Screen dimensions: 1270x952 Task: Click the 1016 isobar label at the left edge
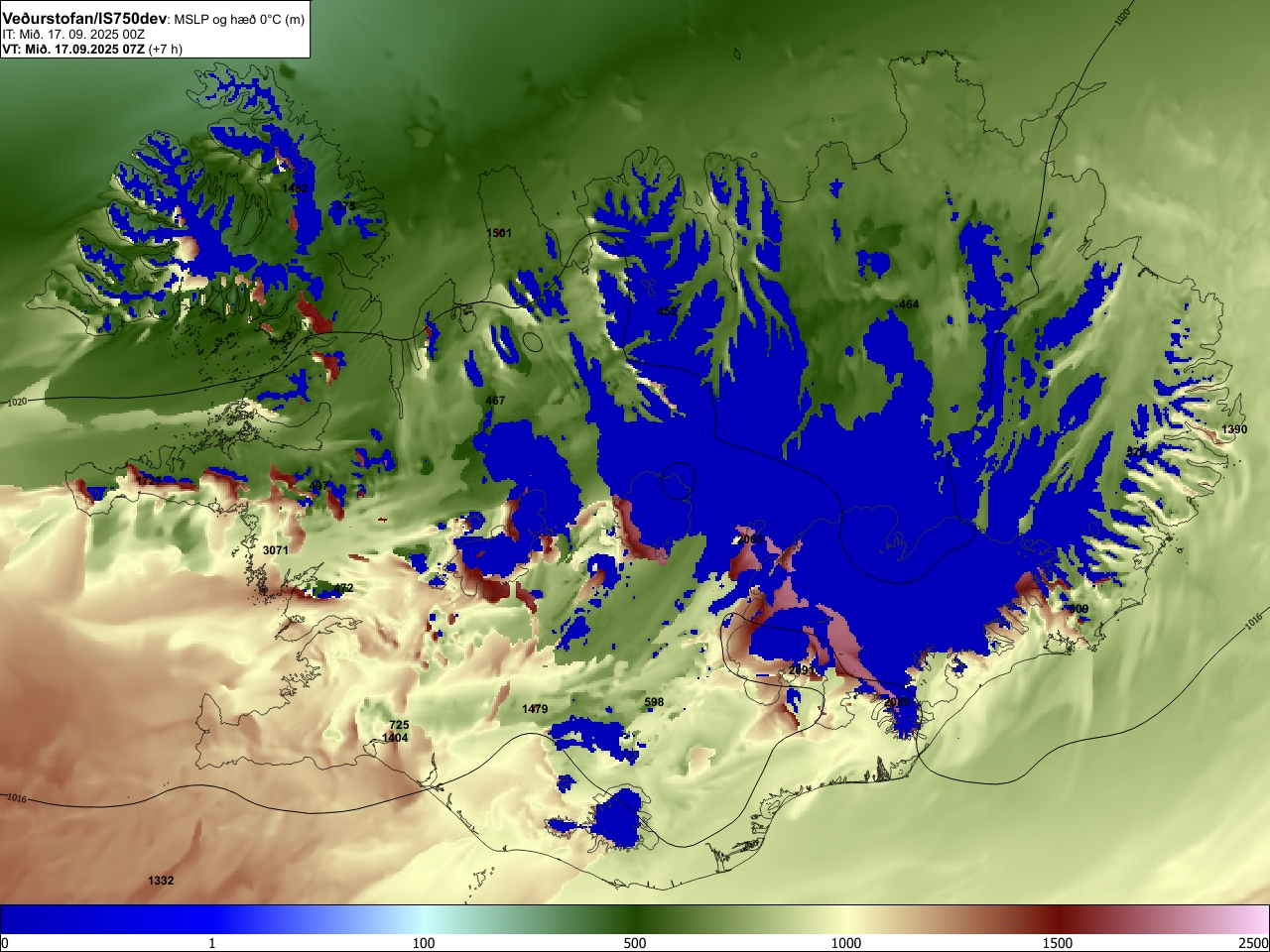tap(17, 798)
